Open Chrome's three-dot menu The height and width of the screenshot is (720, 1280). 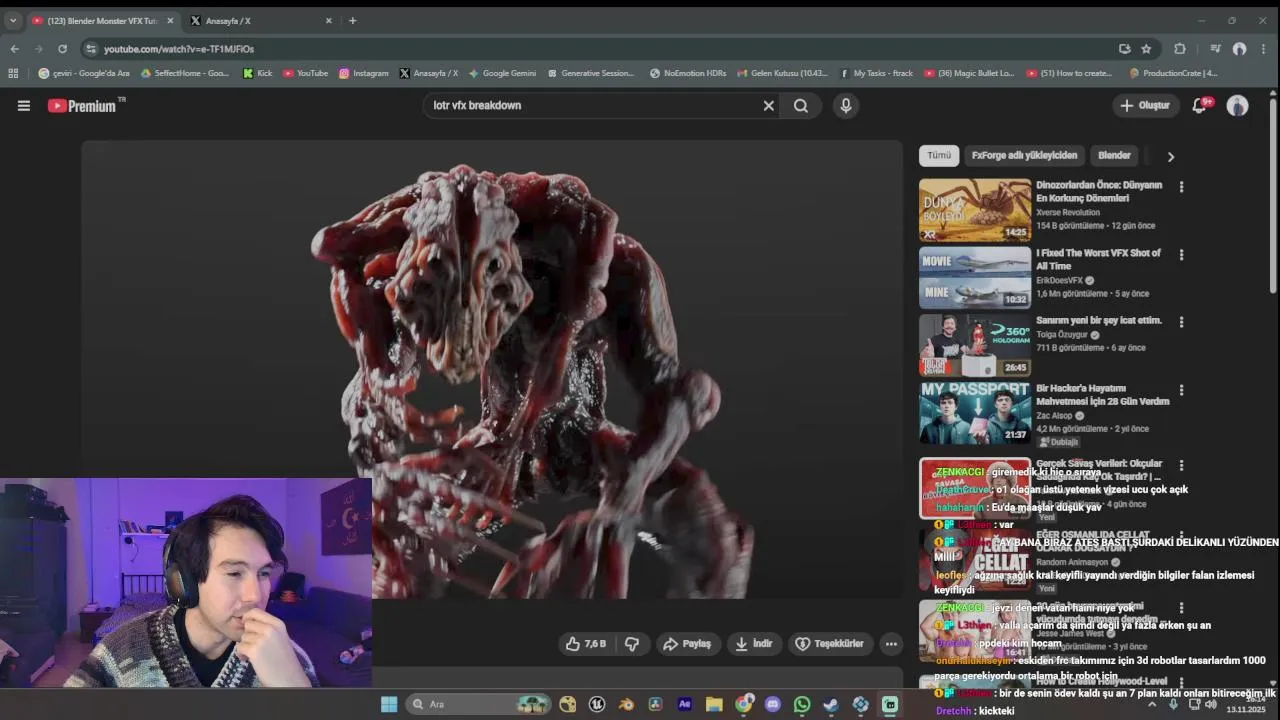[x=1264, y=49]
